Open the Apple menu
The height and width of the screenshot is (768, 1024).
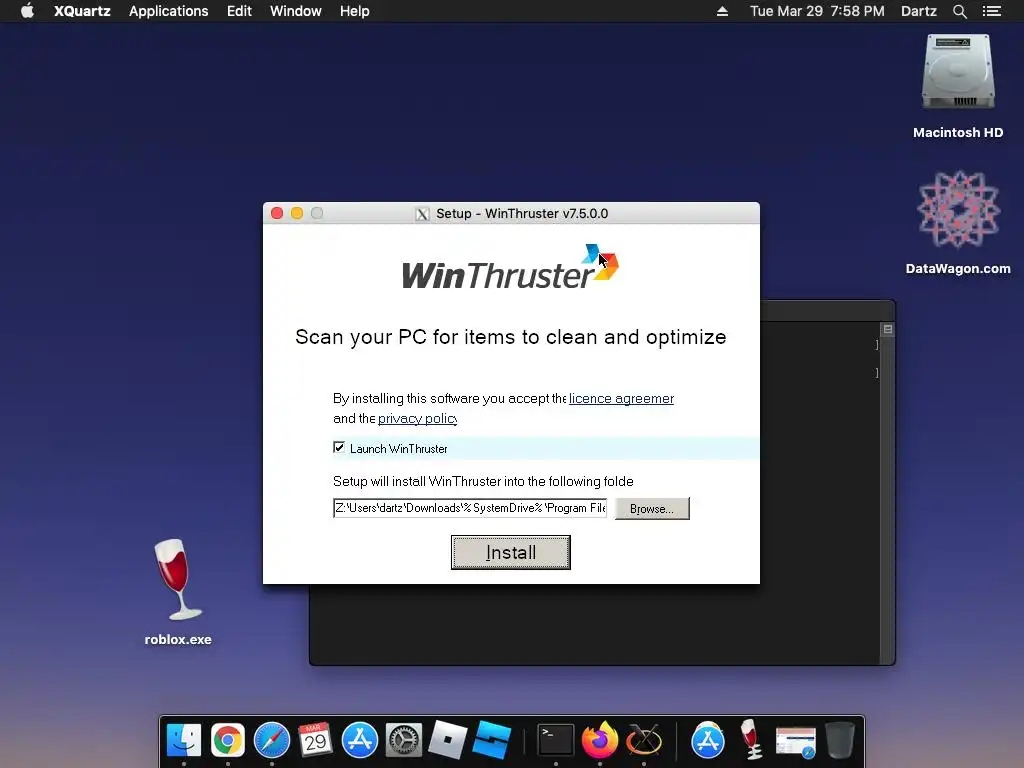click(x=27, y=11)
